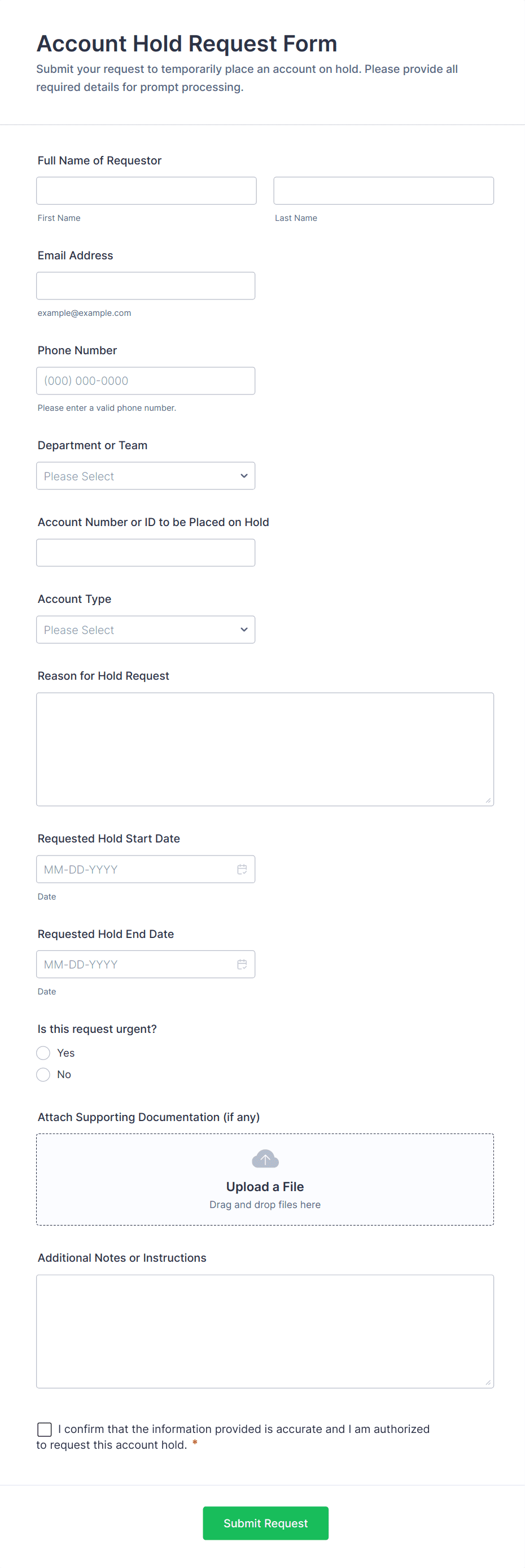Click the Submit Request button
Viewport: 525px width, 1568px height.
click(x=265, y=1523)
